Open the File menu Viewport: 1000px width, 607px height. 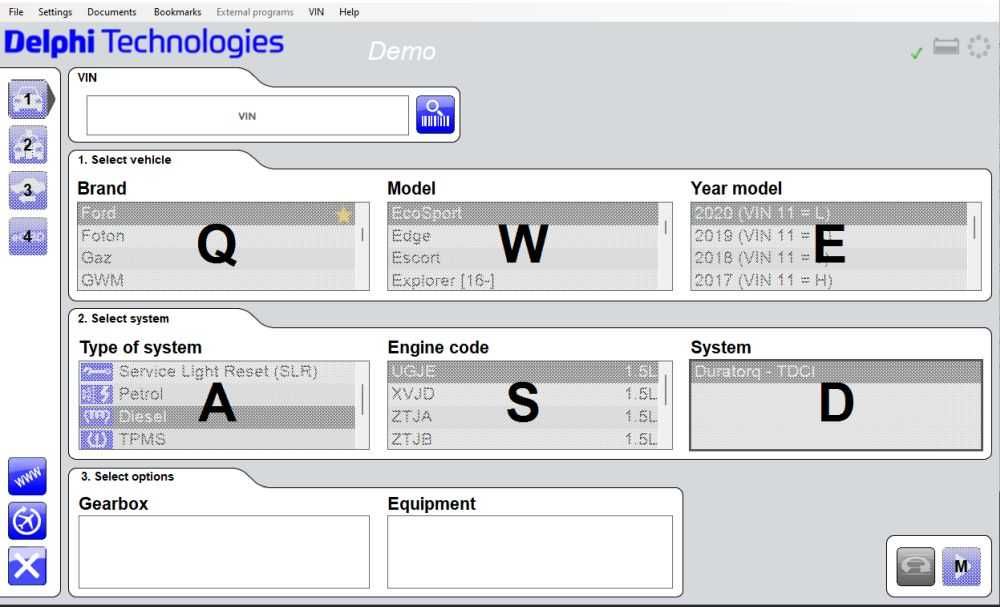click(x=16, y=11)
